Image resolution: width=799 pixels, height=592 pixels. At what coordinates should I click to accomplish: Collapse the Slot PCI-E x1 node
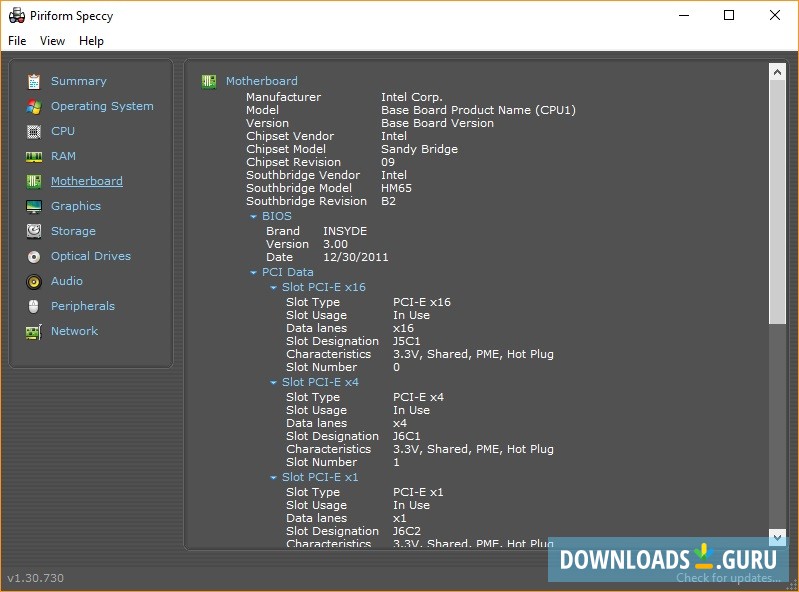[273, 477]
